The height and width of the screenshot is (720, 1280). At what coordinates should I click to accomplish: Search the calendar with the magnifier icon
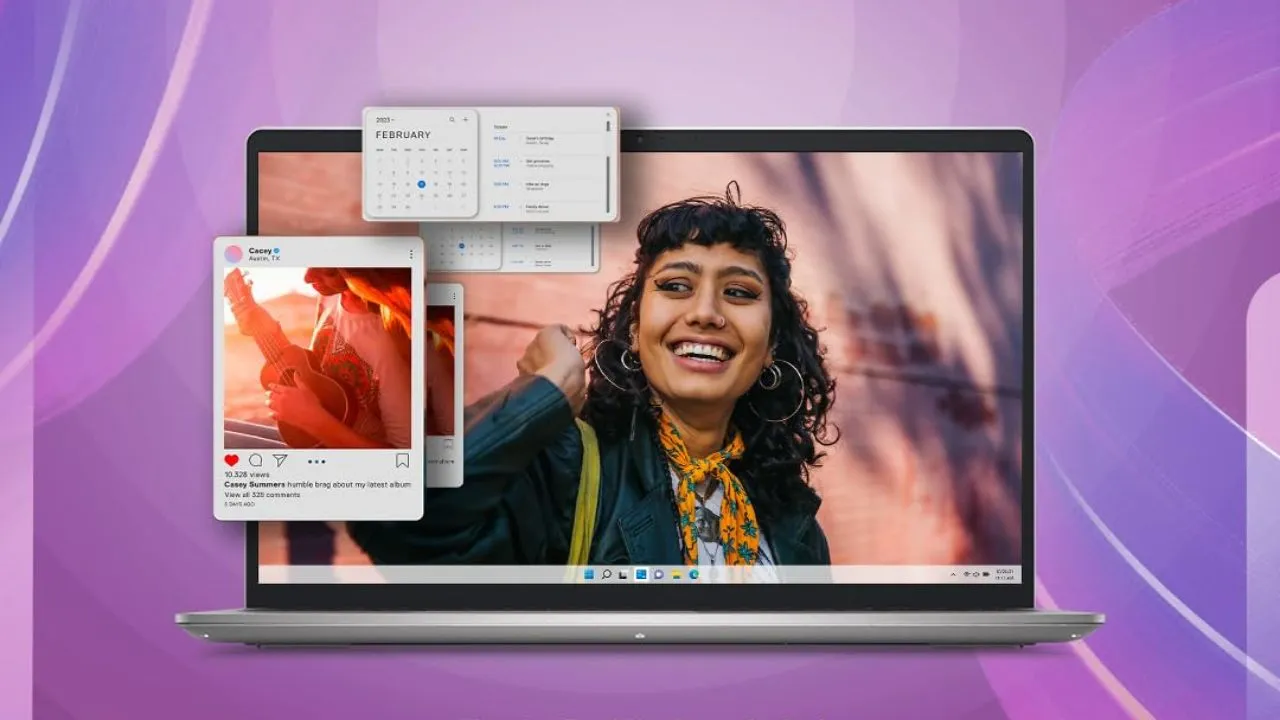452,120
